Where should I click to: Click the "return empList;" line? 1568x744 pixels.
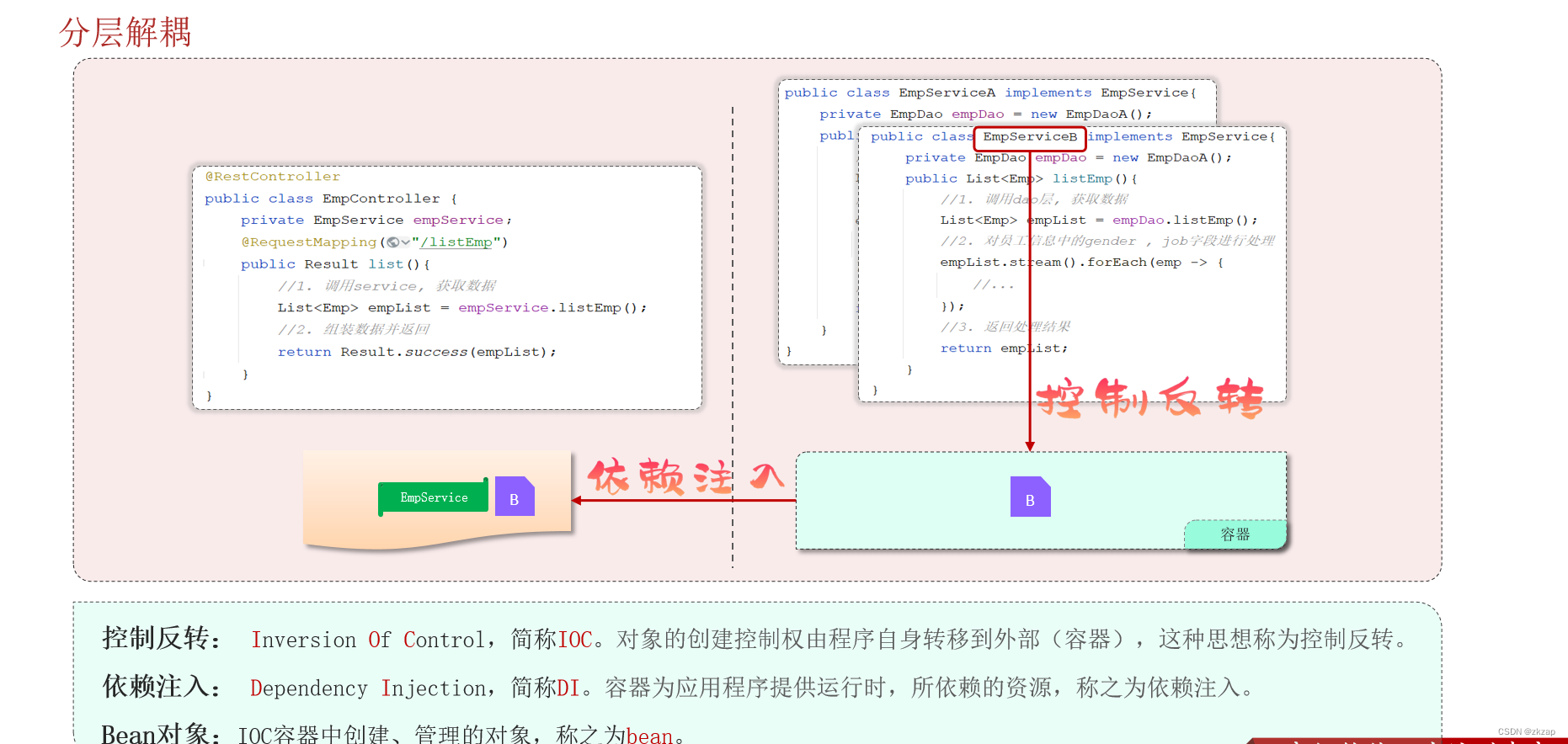click(1004, 348)
